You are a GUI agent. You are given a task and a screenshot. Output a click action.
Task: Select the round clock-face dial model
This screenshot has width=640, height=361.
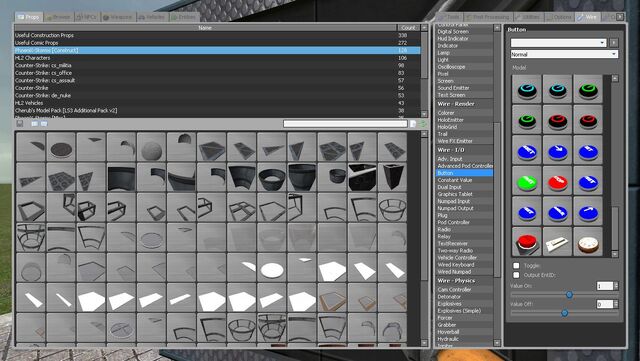coord(588,242)
